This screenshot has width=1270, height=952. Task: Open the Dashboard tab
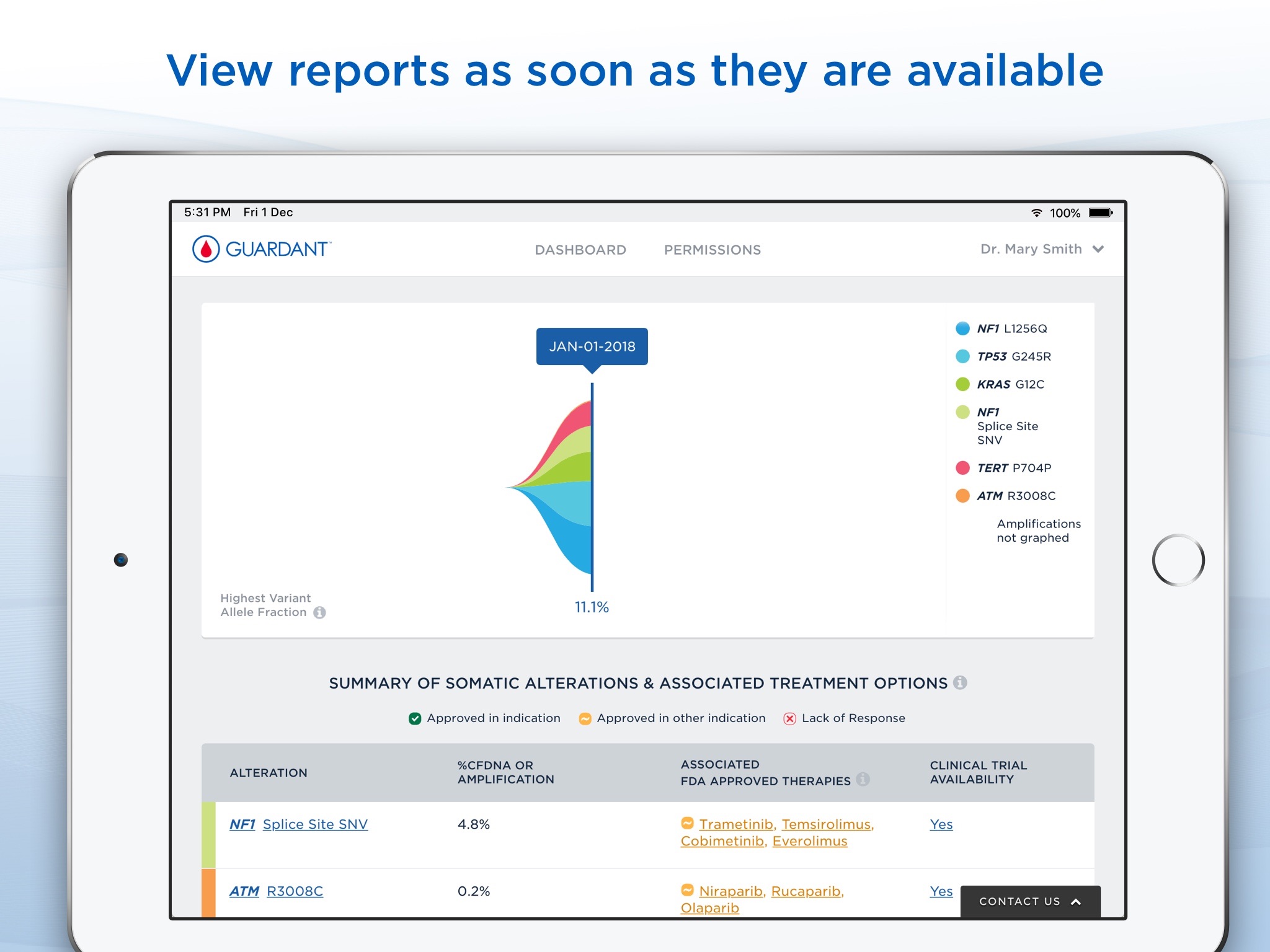(580, 250)
